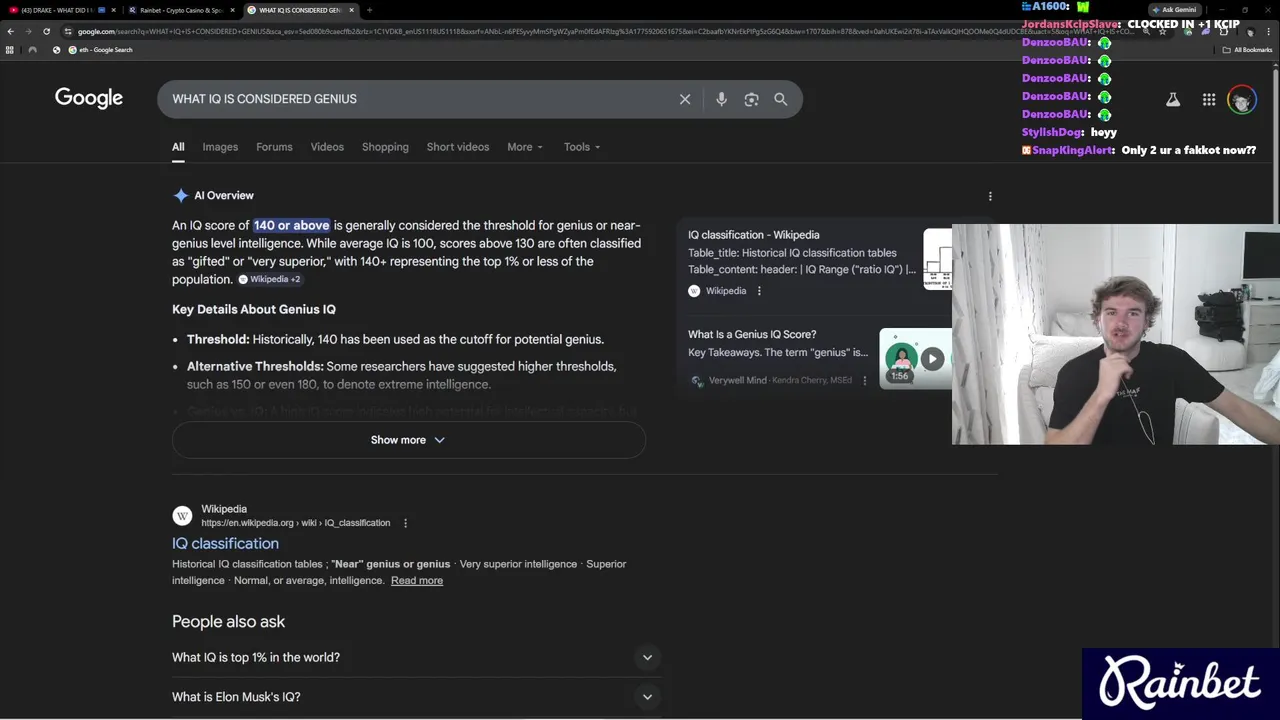This screenshot has height=720, width=1280.
Task: Open the Ask Gemini button
Action: pyautogui.click(x=1176, y=10)
